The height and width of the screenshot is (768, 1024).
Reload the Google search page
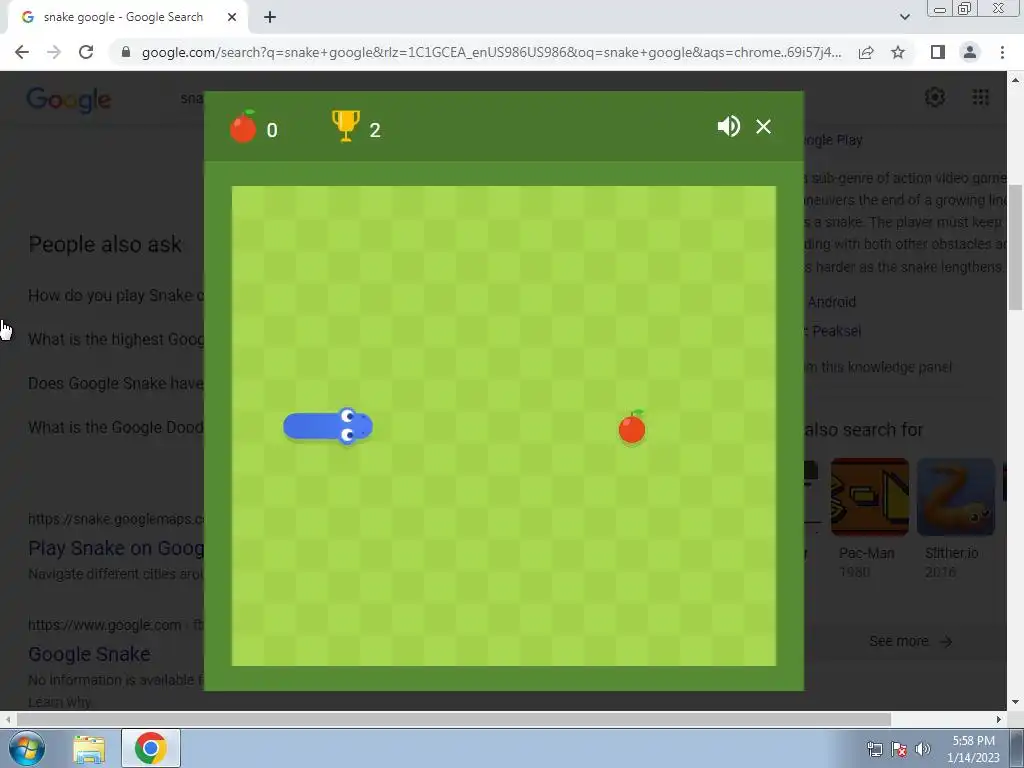86,52
